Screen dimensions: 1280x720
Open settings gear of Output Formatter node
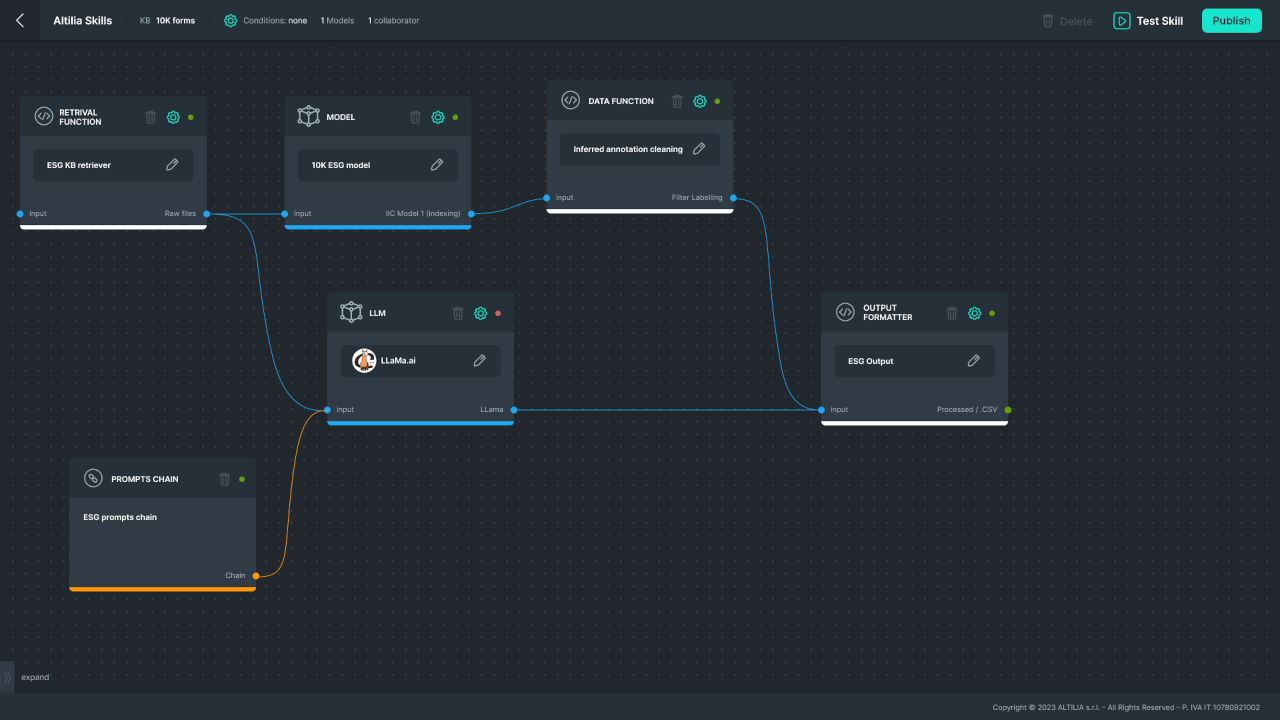(975, 313)
